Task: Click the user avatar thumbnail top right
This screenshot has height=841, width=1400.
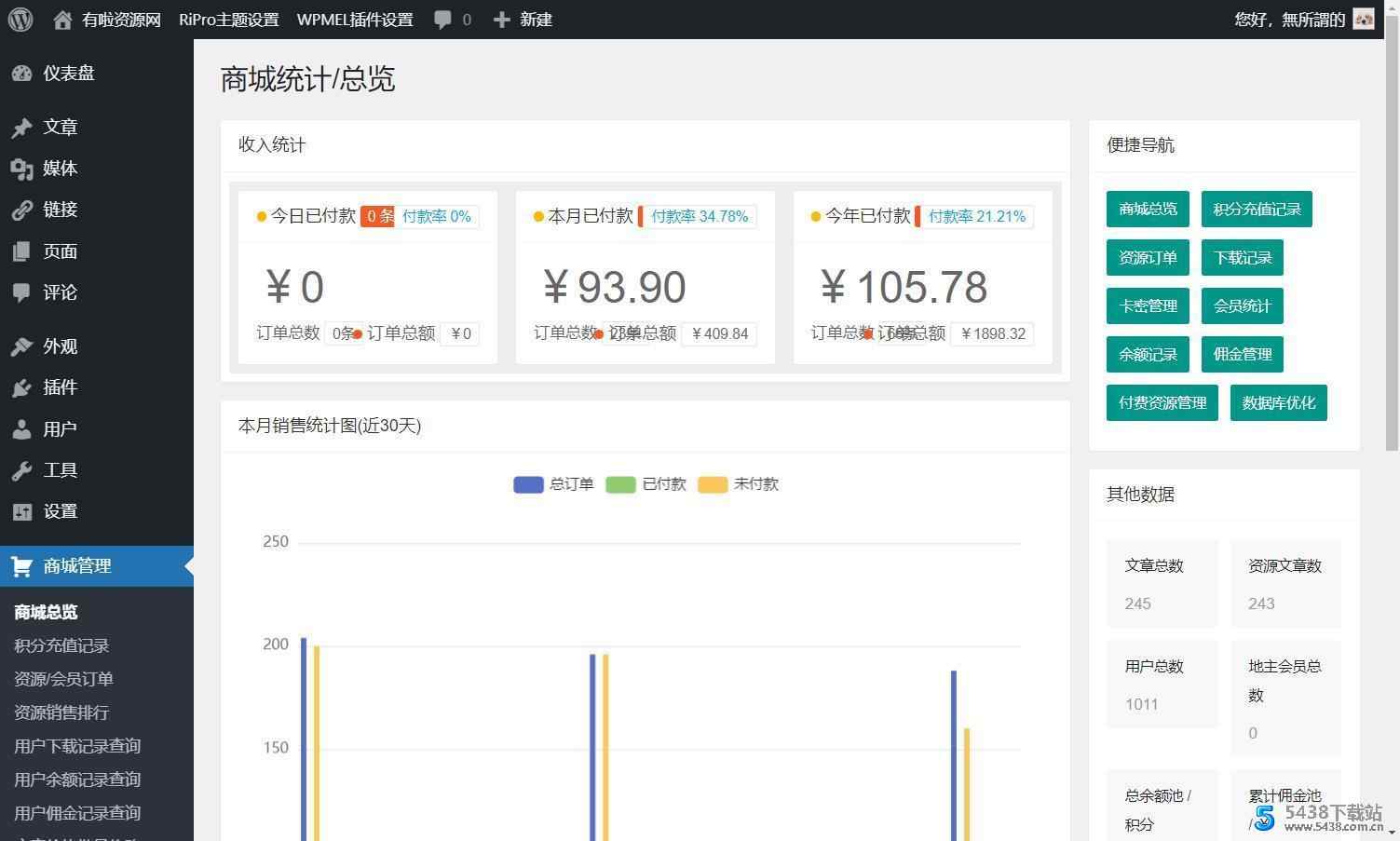Action: point(1364,19)
